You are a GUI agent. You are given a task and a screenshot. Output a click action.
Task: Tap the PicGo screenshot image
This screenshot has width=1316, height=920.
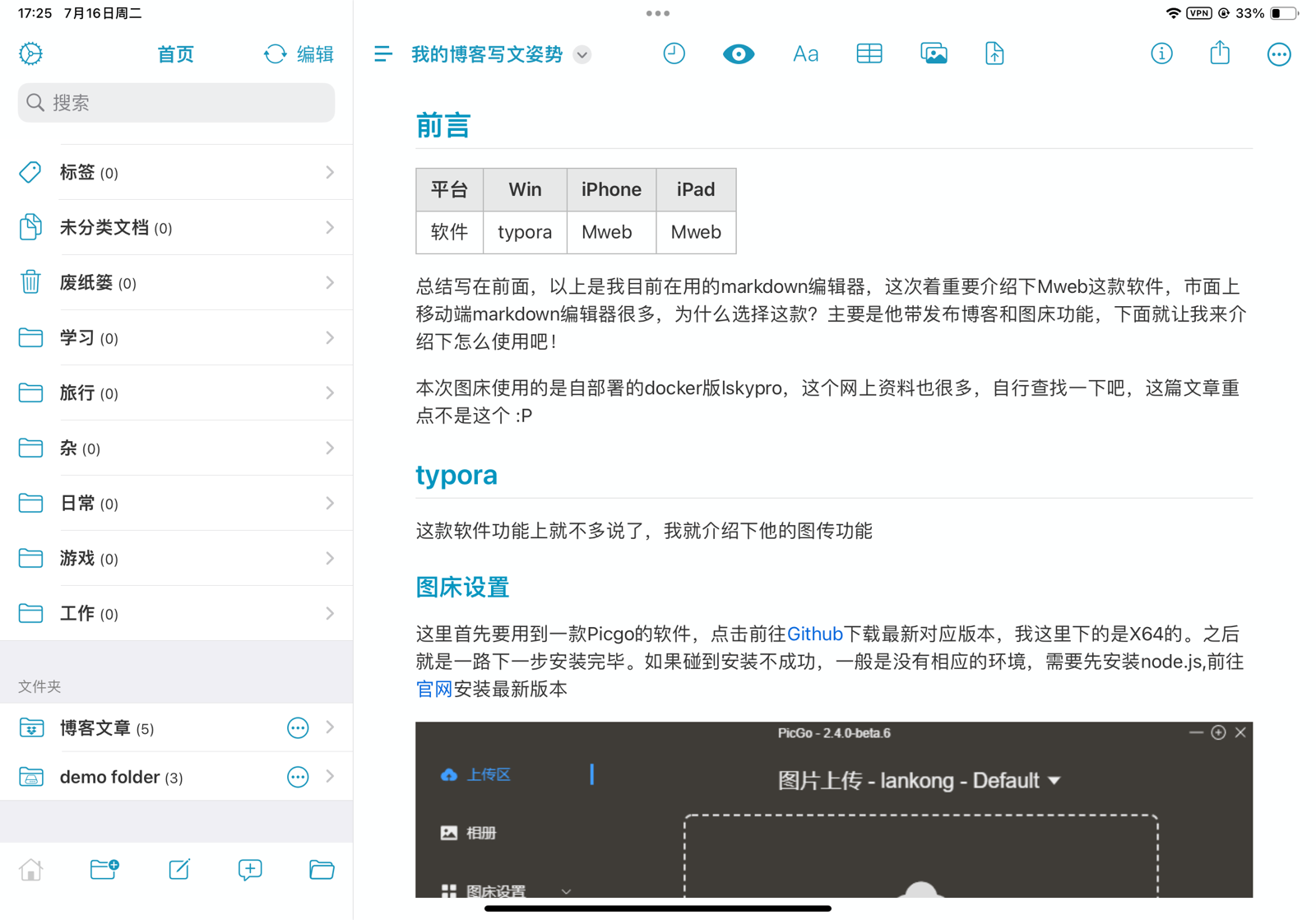pyautogui.click(x=834, y=810)
